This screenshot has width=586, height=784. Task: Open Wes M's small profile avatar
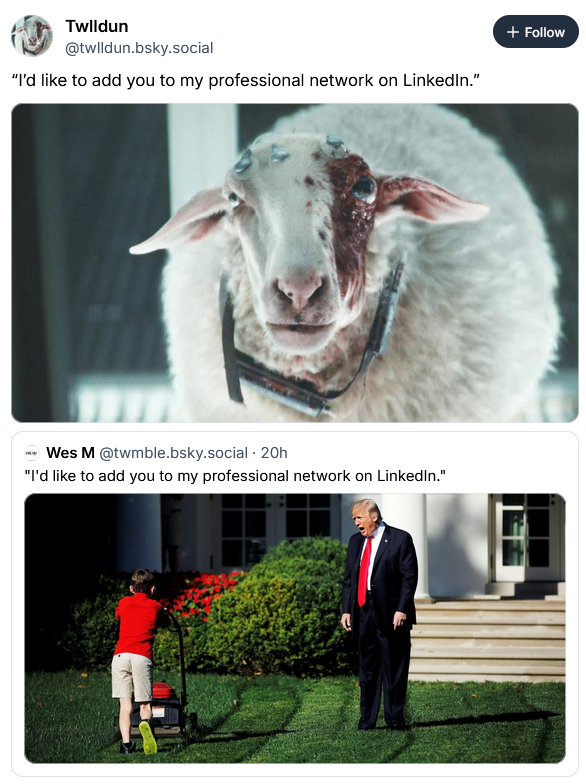pos(32,453)
